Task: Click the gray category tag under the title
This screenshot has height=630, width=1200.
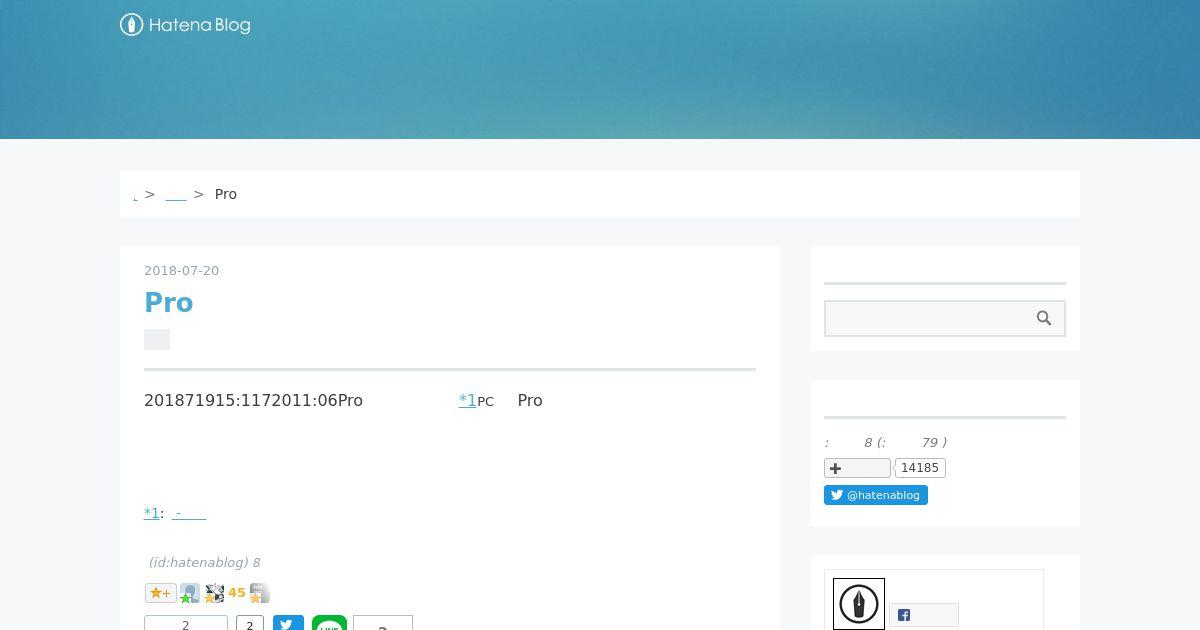Action: pyautogui.click(x=157, y=340)
